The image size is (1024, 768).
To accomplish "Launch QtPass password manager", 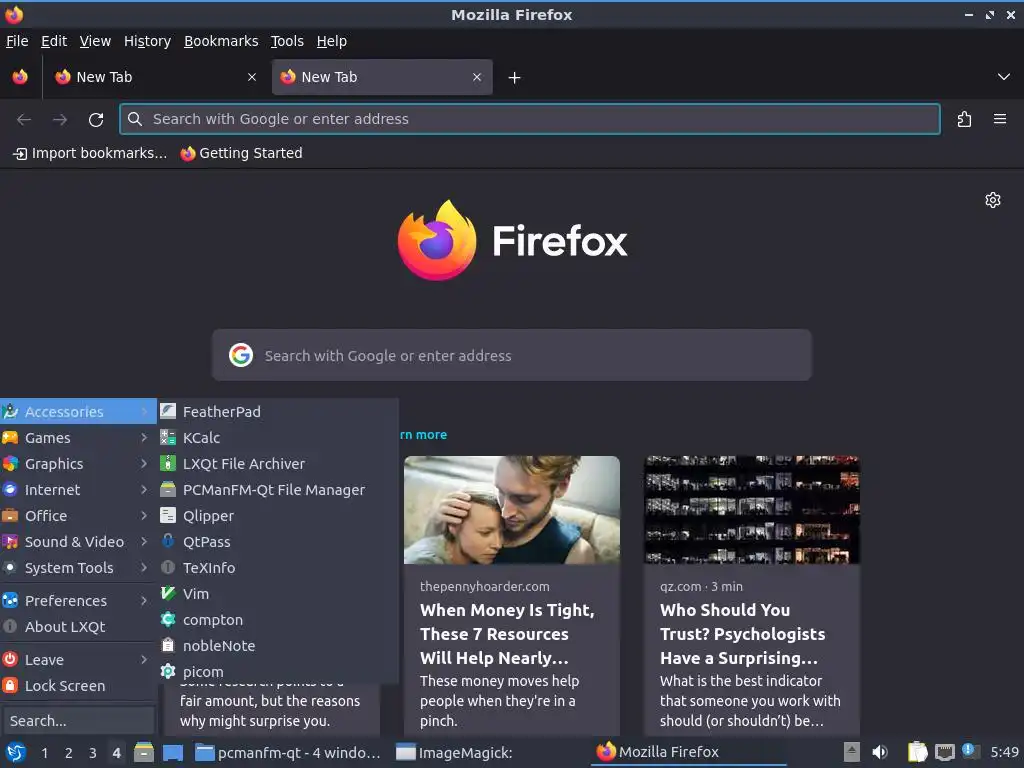I will 278,542.
